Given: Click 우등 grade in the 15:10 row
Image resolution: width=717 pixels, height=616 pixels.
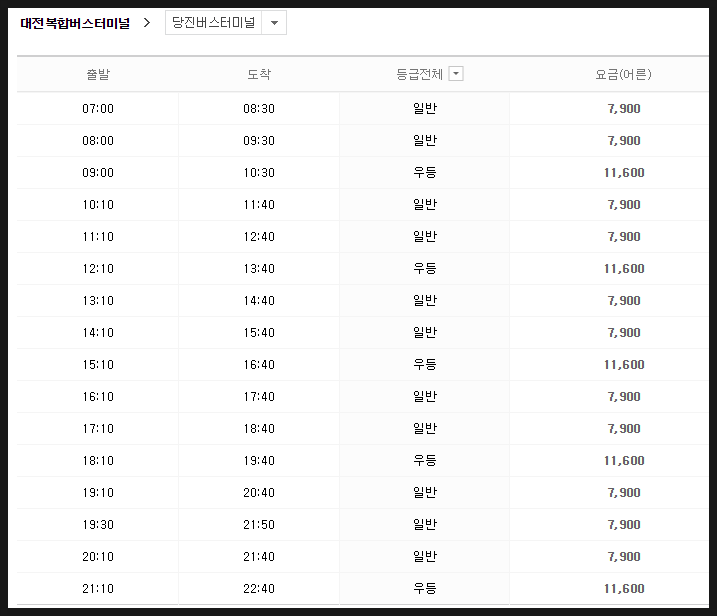Looking at the screenshot, I should click(425, 364).
